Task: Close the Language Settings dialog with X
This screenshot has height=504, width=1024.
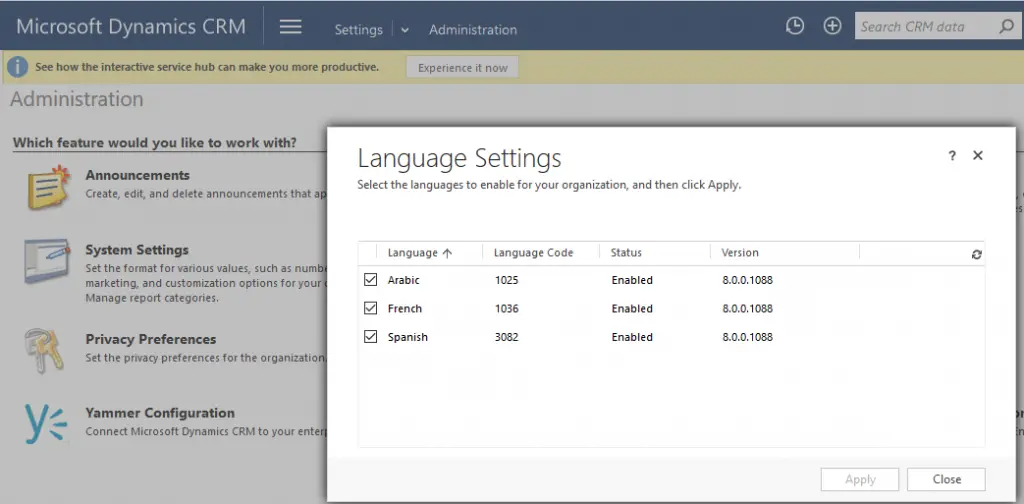Action: [x=978, y=155]
